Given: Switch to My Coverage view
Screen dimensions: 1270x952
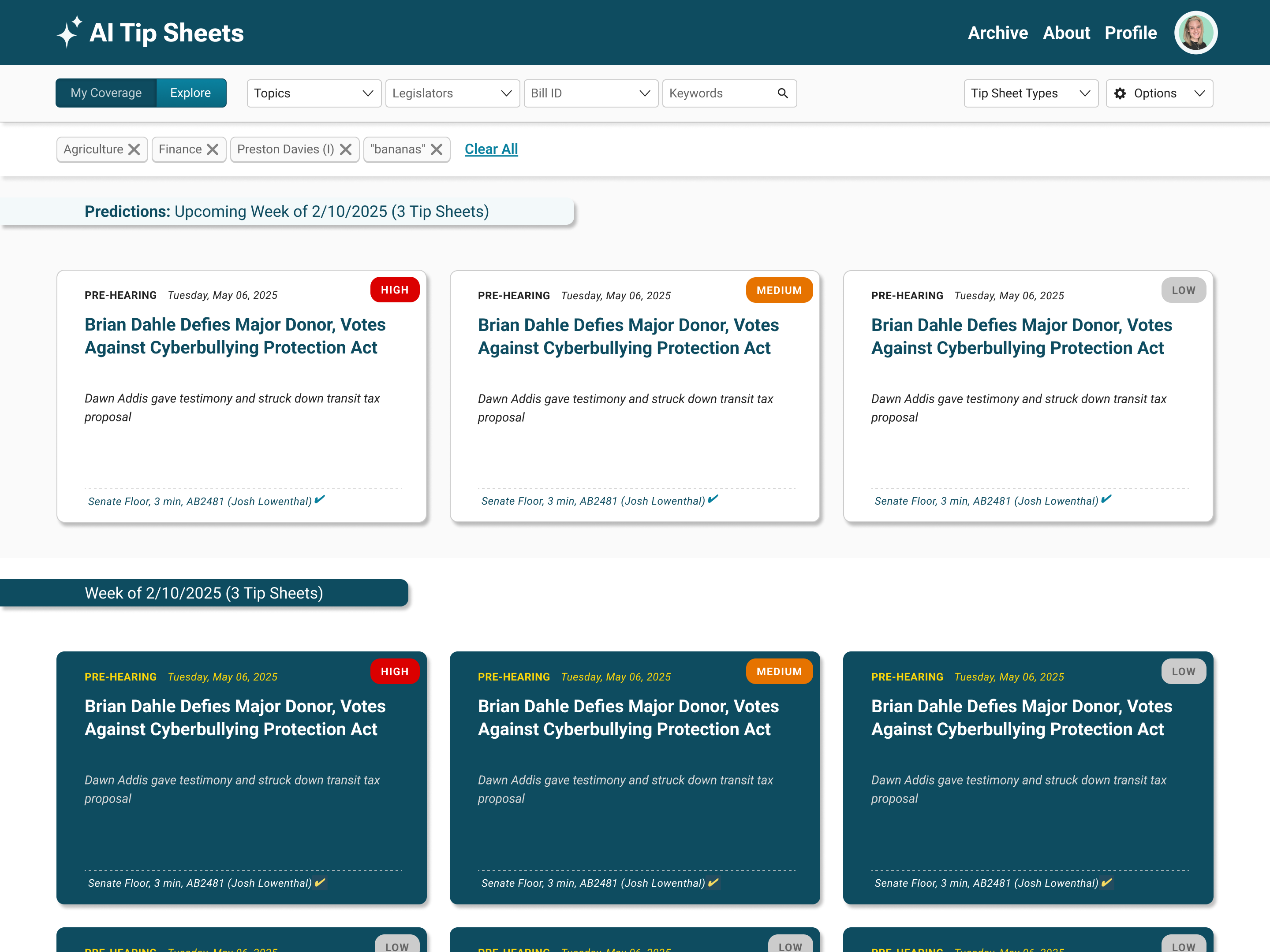Looking at the screenshot, I should (x=106, y=93).
